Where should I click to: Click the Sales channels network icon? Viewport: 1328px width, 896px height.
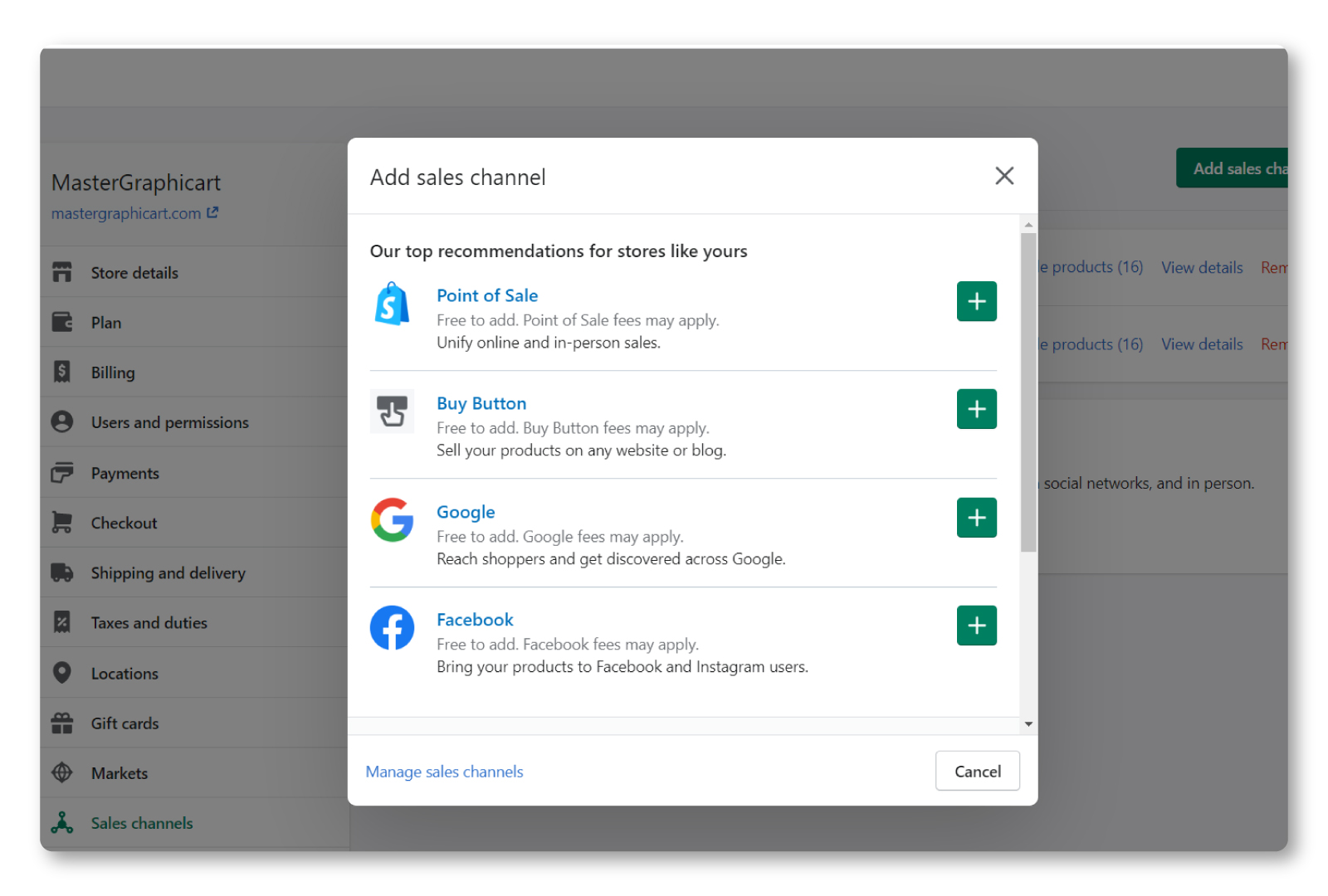click(62, 823)
